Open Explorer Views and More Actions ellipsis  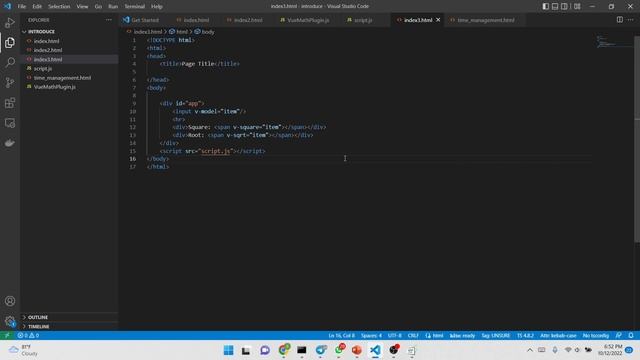[x=109, y=20]
